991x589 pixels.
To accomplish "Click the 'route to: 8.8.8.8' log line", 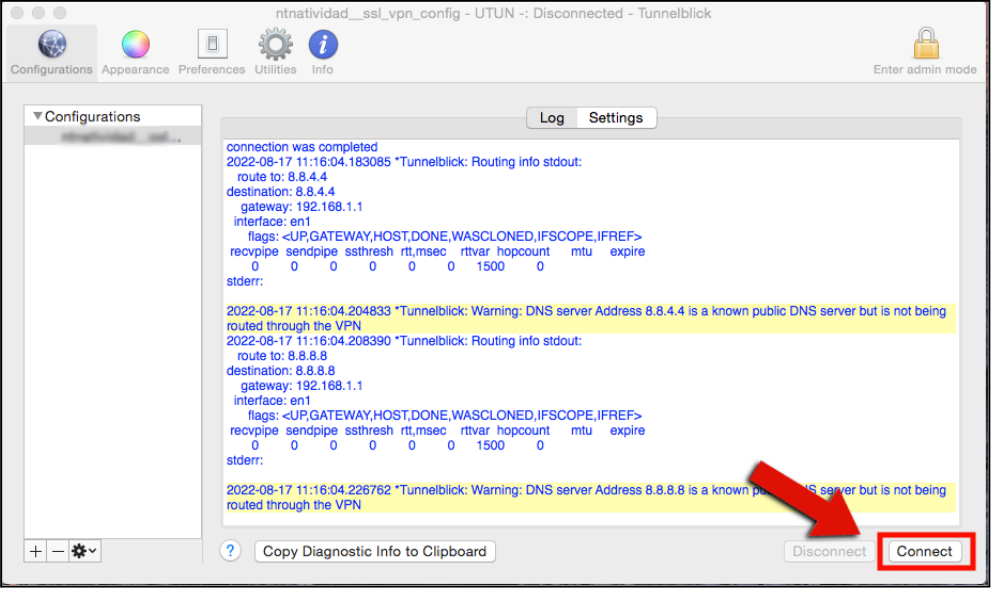I will [x=282, y=356].
